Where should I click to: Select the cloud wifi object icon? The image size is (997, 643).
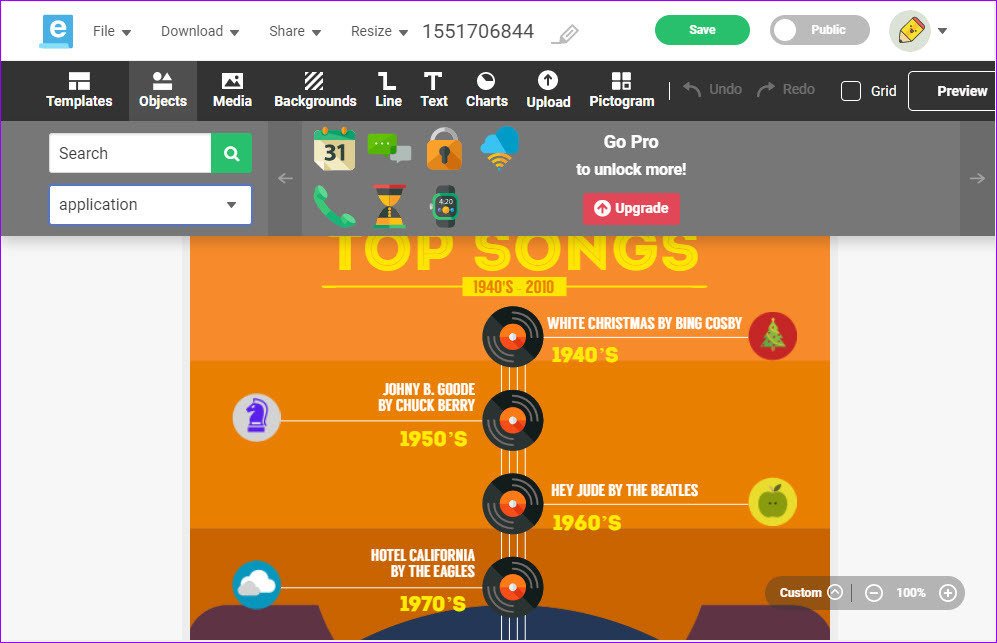(500, 148)
